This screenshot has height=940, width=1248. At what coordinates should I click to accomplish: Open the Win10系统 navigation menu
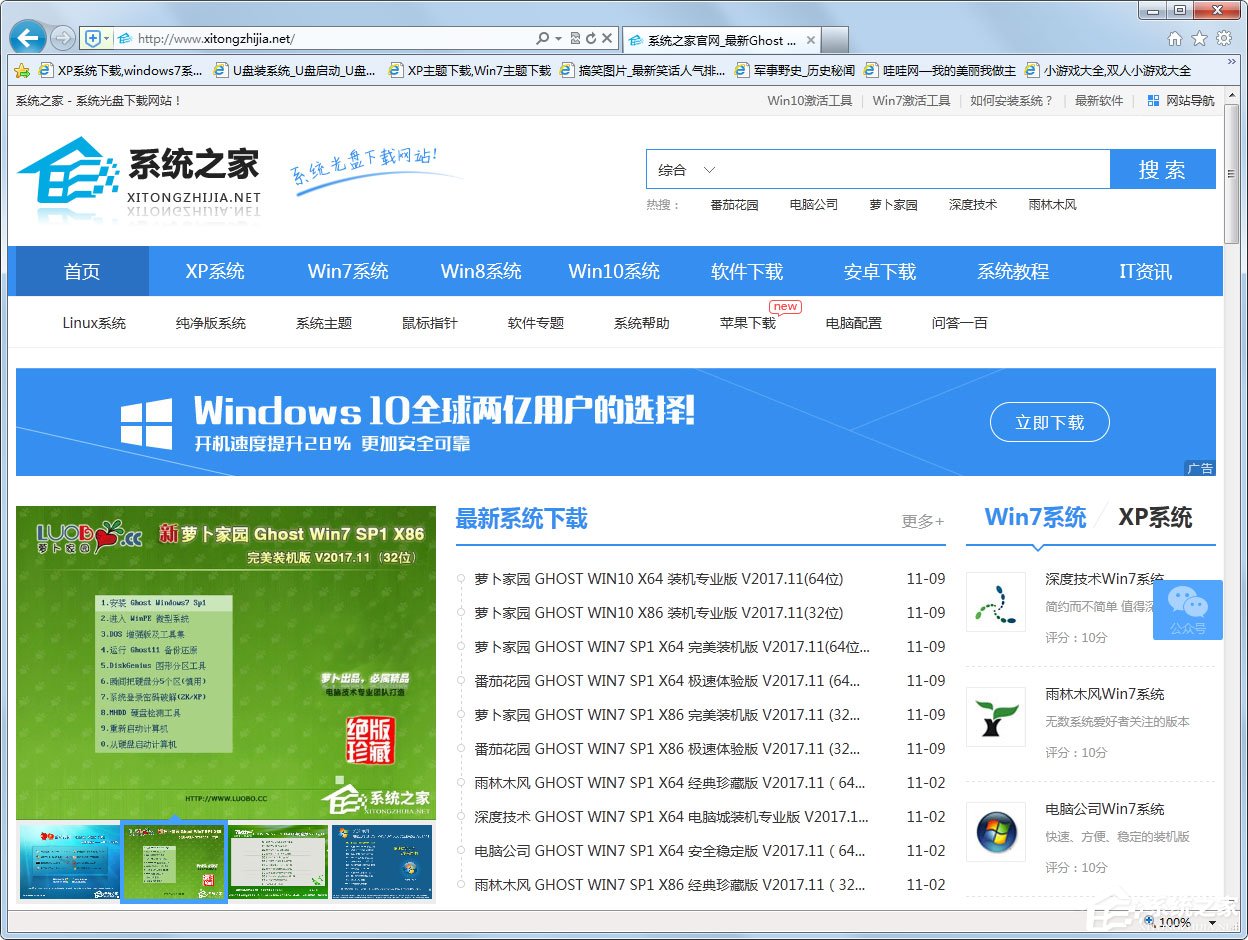(613, 270)
